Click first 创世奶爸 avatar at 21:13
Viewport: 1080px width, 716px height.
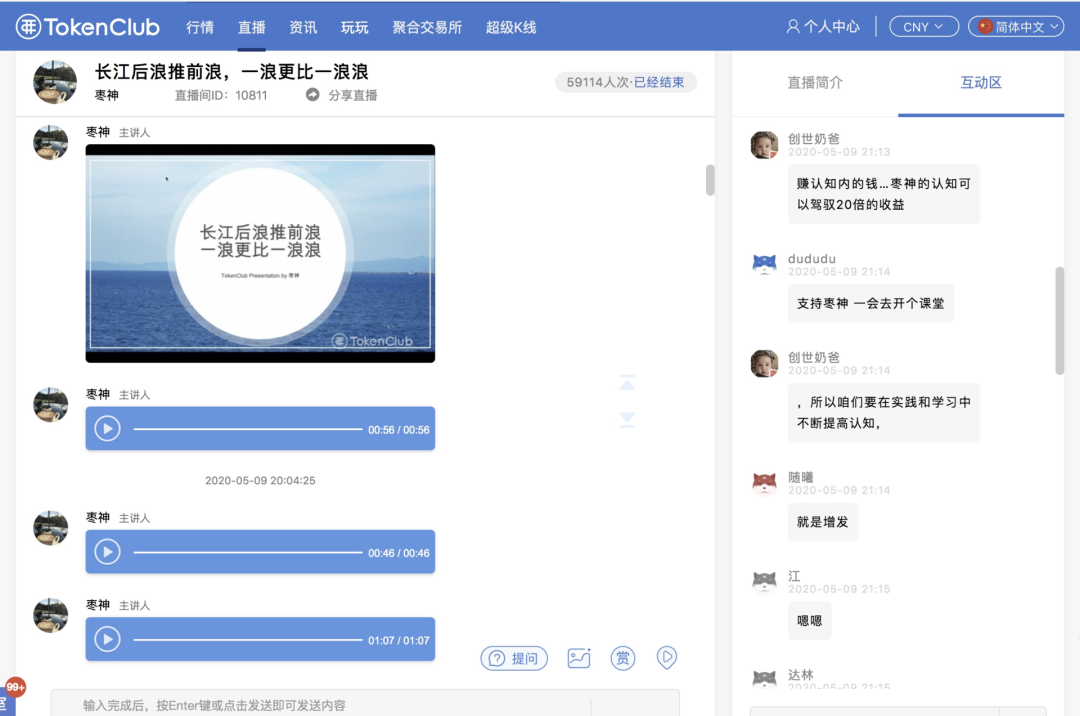pyautogui.click(x=764, y=145)
